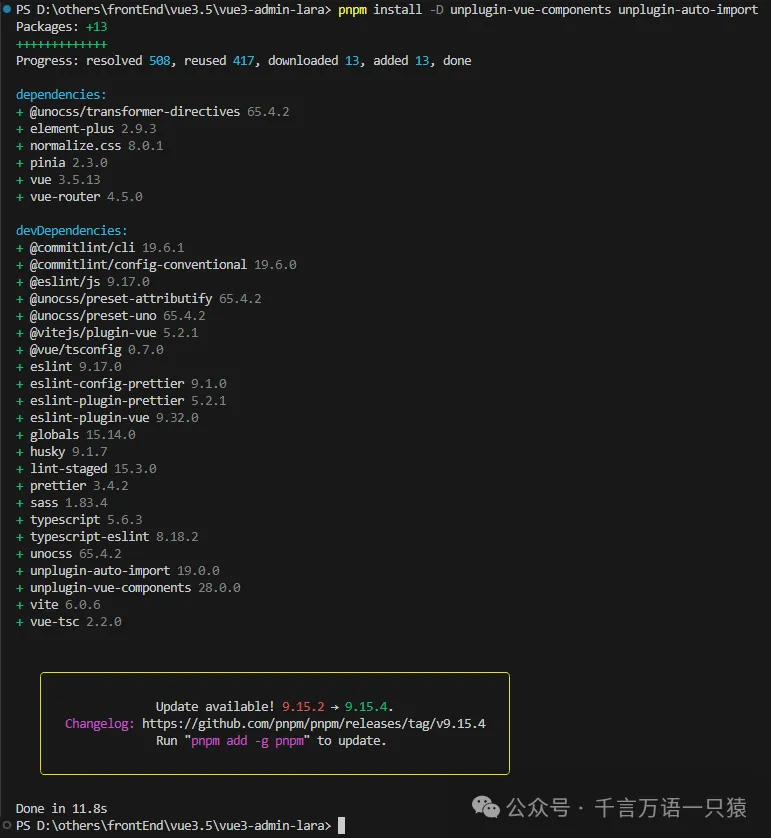Open the pnpm changelog GitHub URL
The image size is (771, 838).
tap(313, 724)
